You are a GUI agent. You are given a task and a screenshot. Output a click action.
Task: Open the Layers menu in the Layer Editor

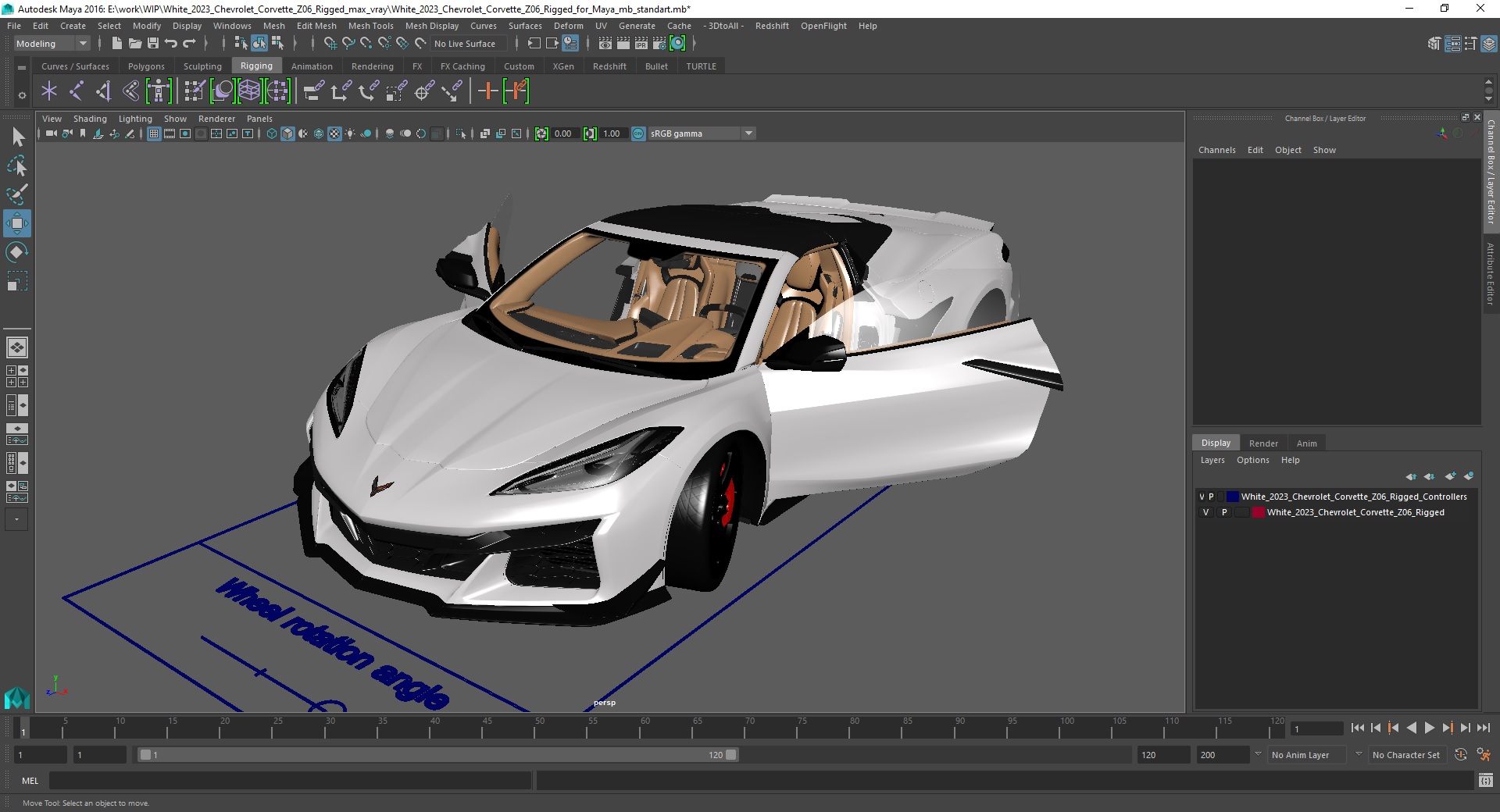1212,461
